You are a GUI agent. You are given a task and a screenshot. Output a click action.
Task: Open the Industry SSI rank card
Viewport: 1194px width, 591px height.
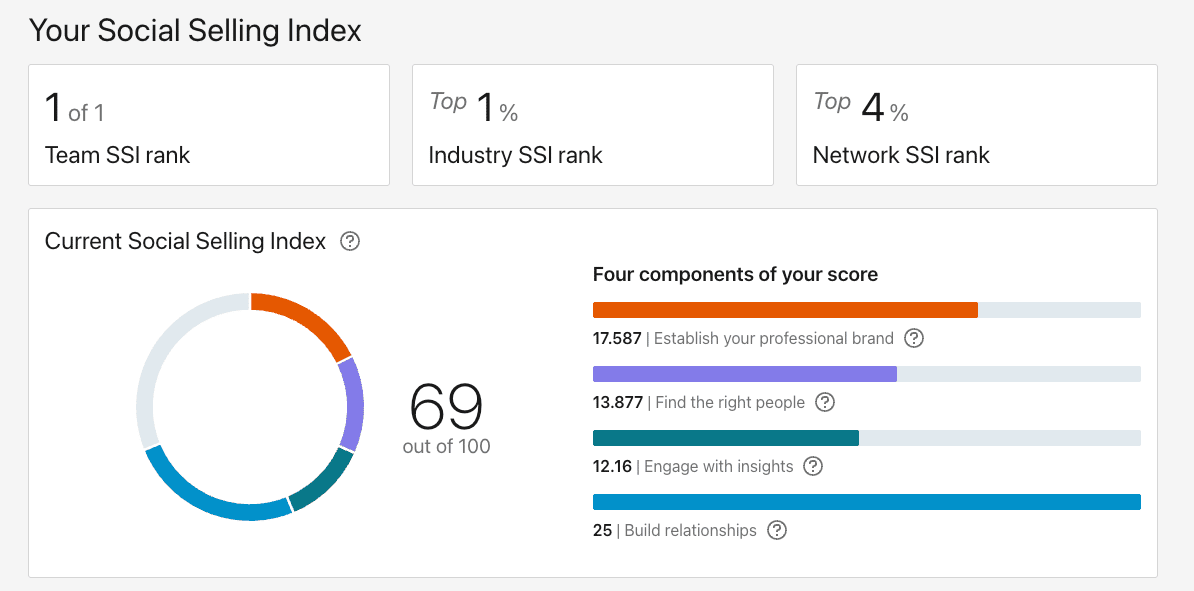pyautogui.click(x=592, y=125)
